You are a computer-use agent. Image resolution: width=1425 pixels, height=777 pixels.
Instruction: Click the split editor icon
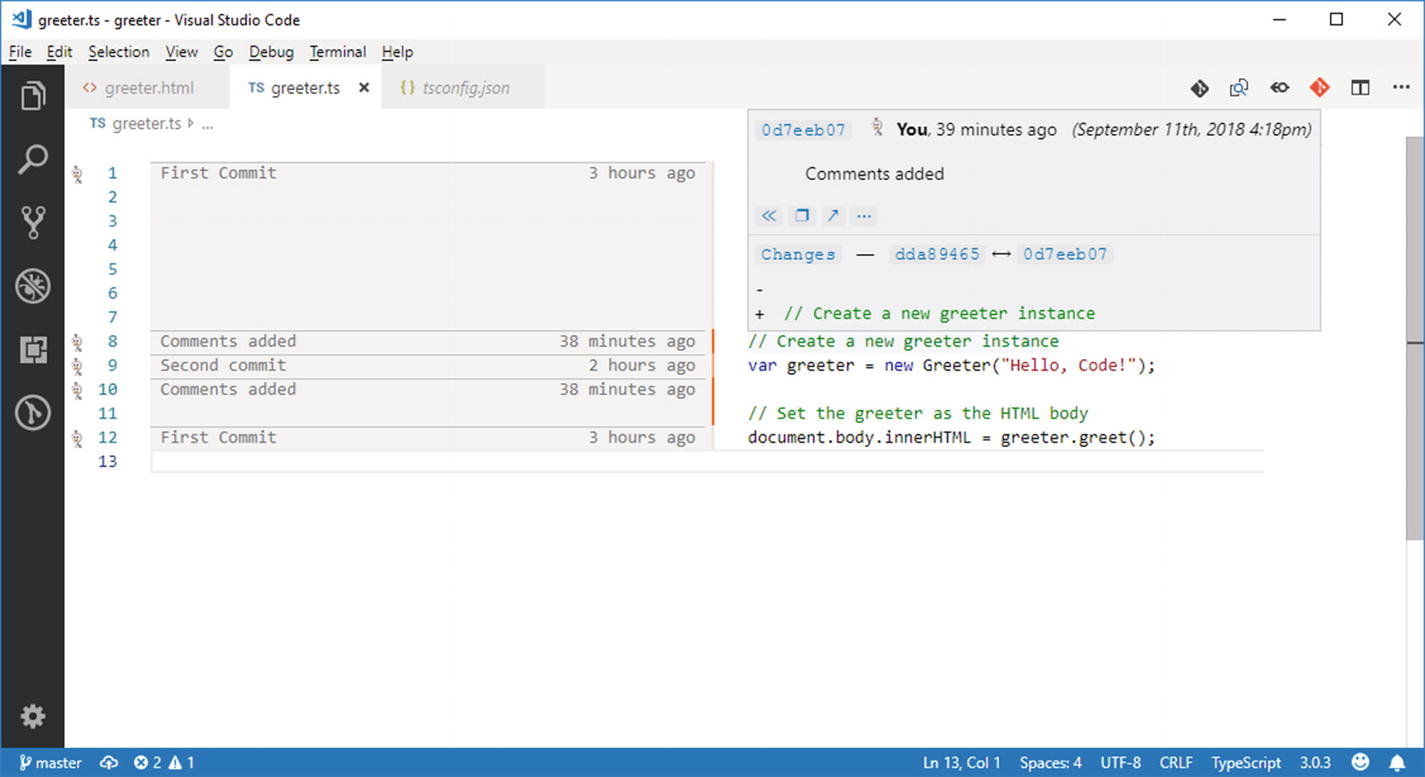pos(1360,88)
